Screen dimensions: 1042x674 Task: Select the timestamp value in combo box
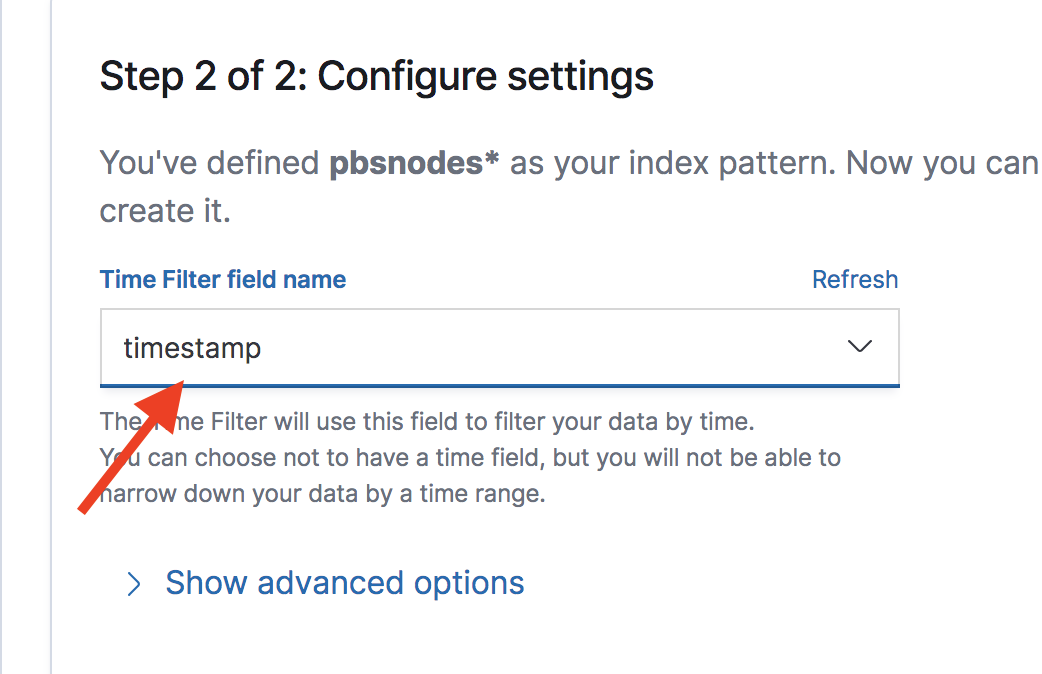tap(192, 348)
